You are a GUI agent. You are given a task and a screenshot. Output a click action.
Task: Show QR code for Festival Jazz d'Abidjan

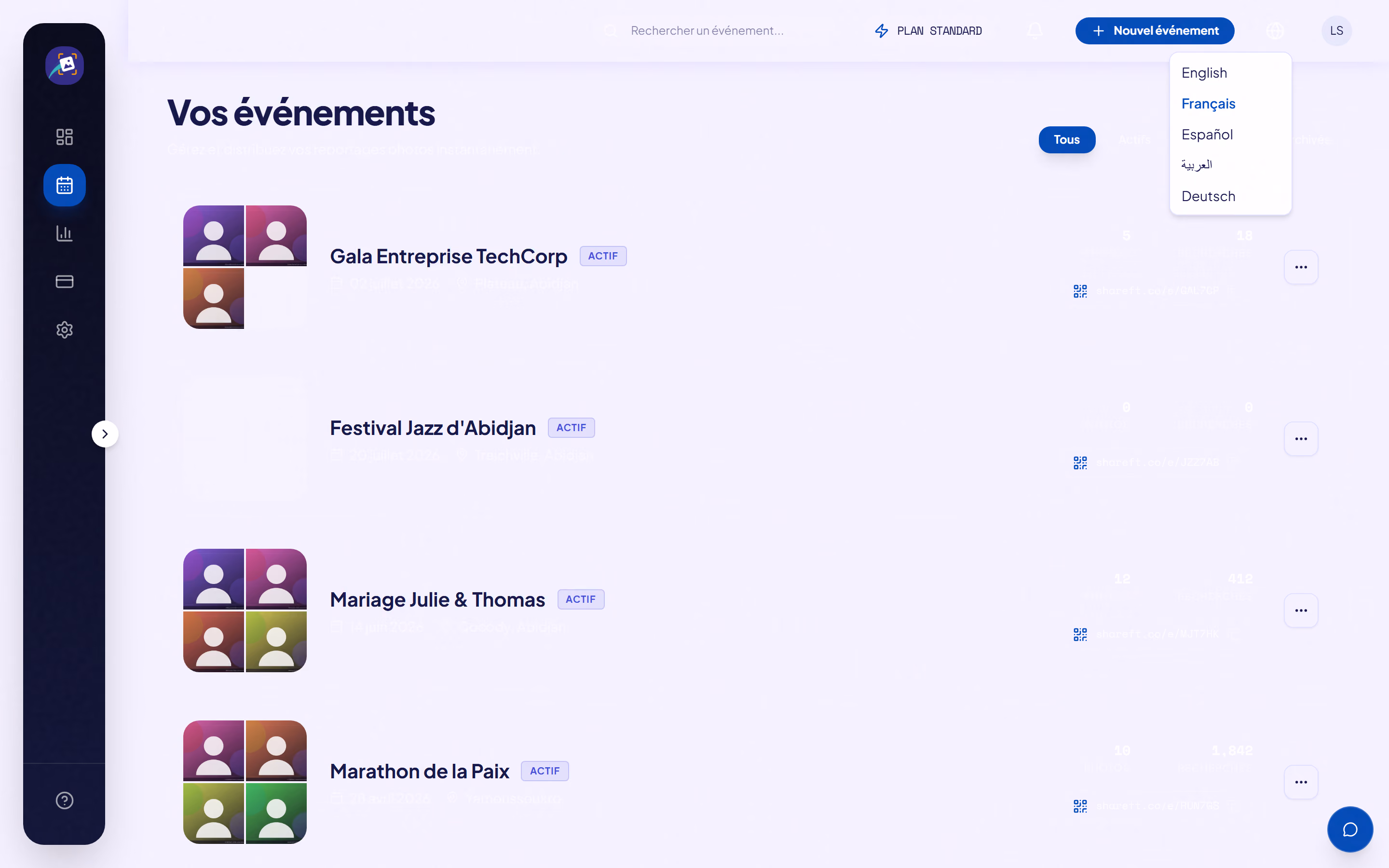click(x=1080, y=463)
